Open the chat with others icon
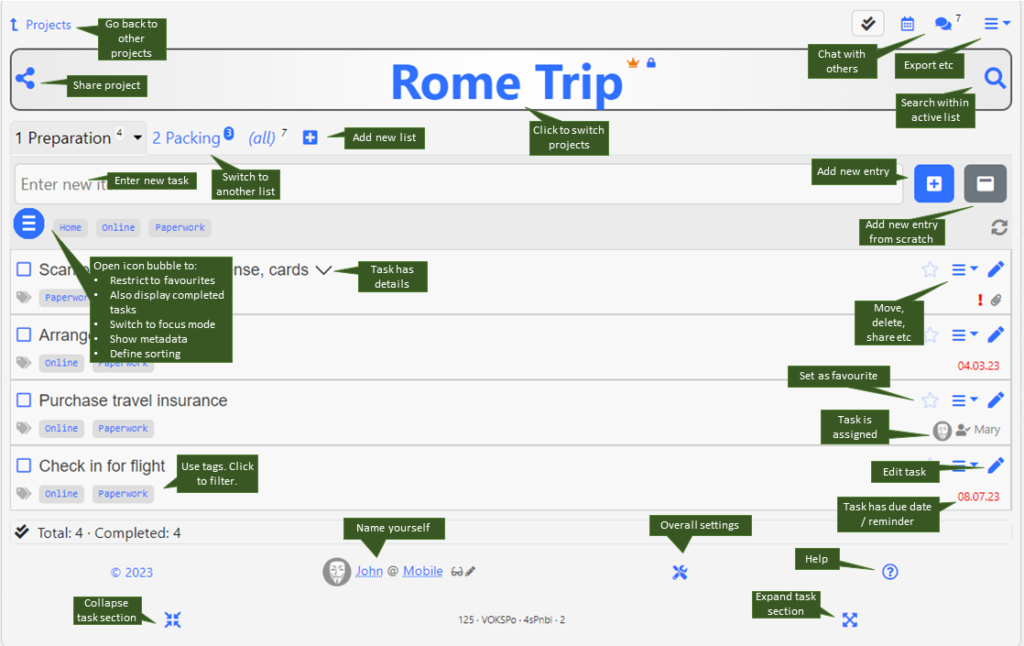This screenshot has width=1024, height=646. (x=942, y=24)
